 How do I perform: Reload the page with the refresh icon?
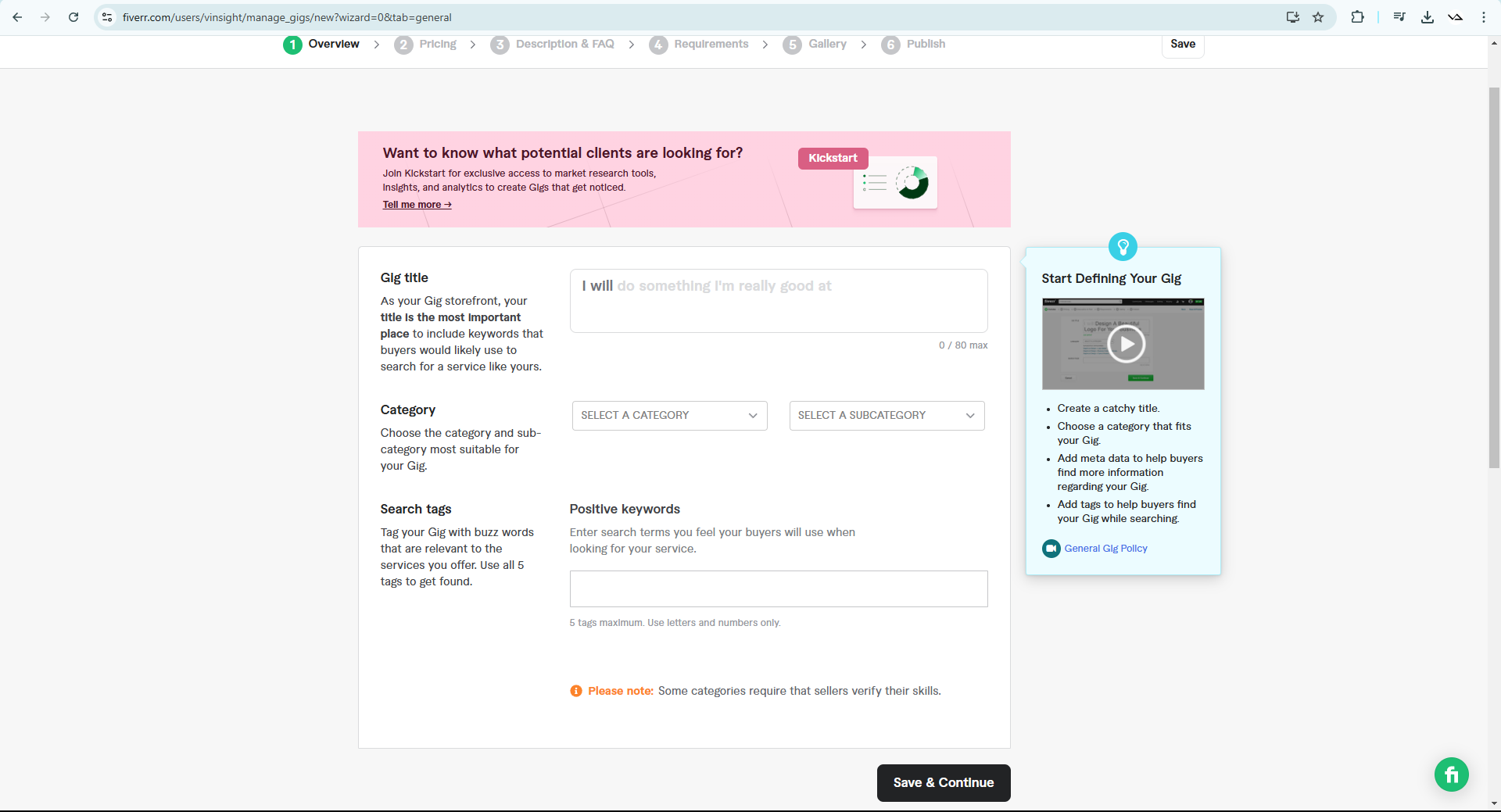point(73,17)
